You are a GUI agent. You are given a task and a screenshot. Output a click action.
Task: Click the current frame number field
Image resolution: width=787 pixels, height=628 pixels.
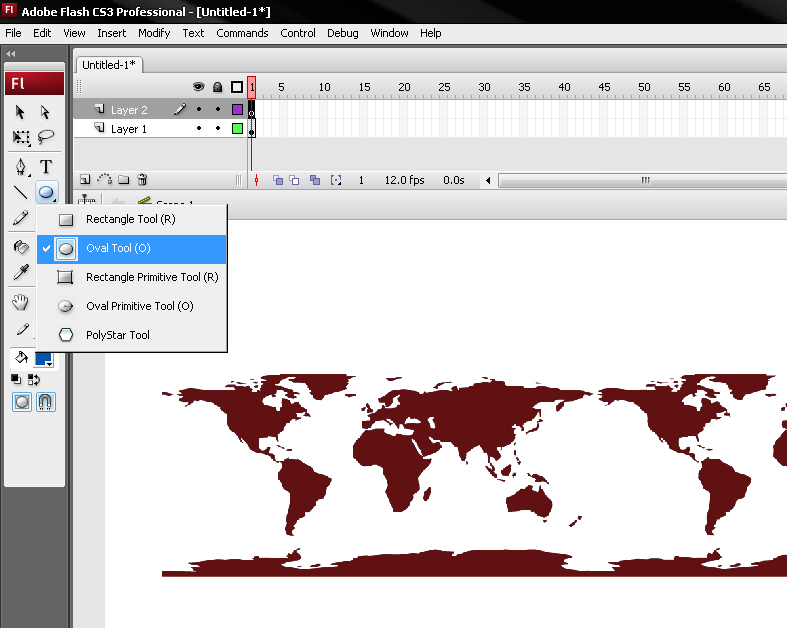pos(361,180)
